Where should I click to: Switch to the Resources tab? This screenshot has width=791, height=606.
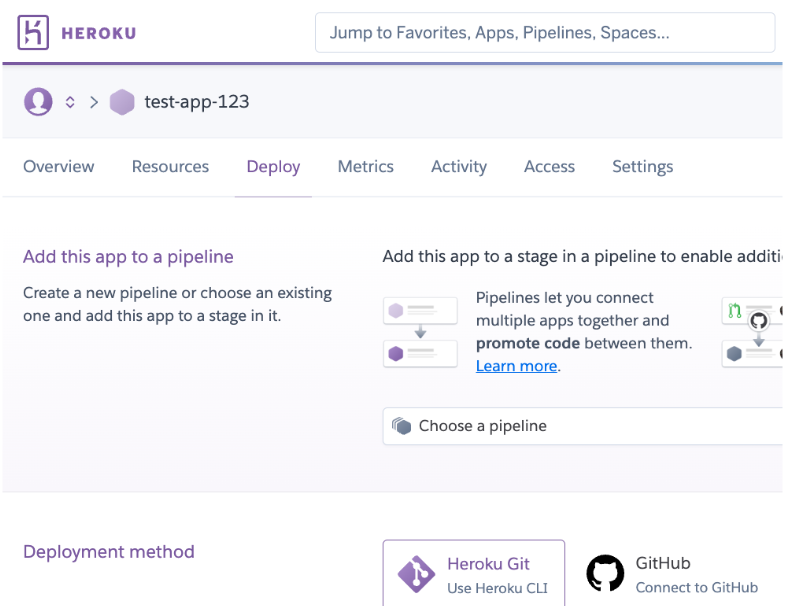coord(171,167)
